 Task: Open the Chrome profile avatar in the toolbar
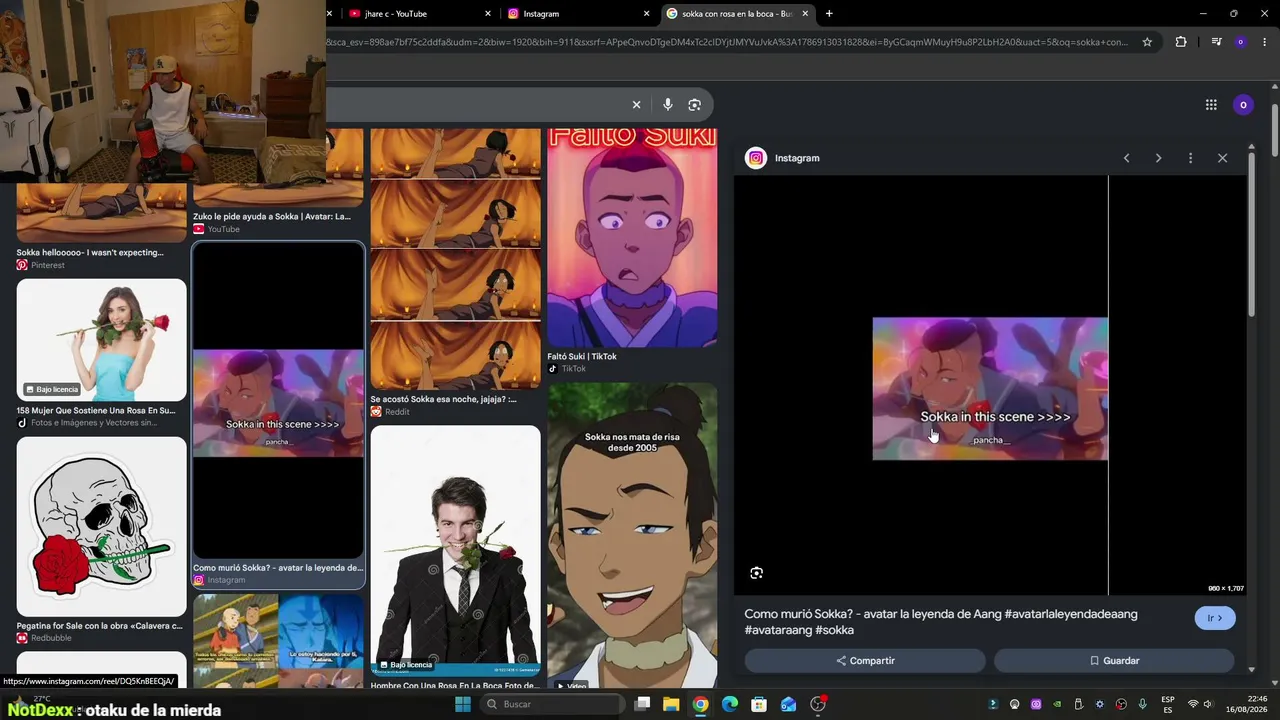[1240, 42]
